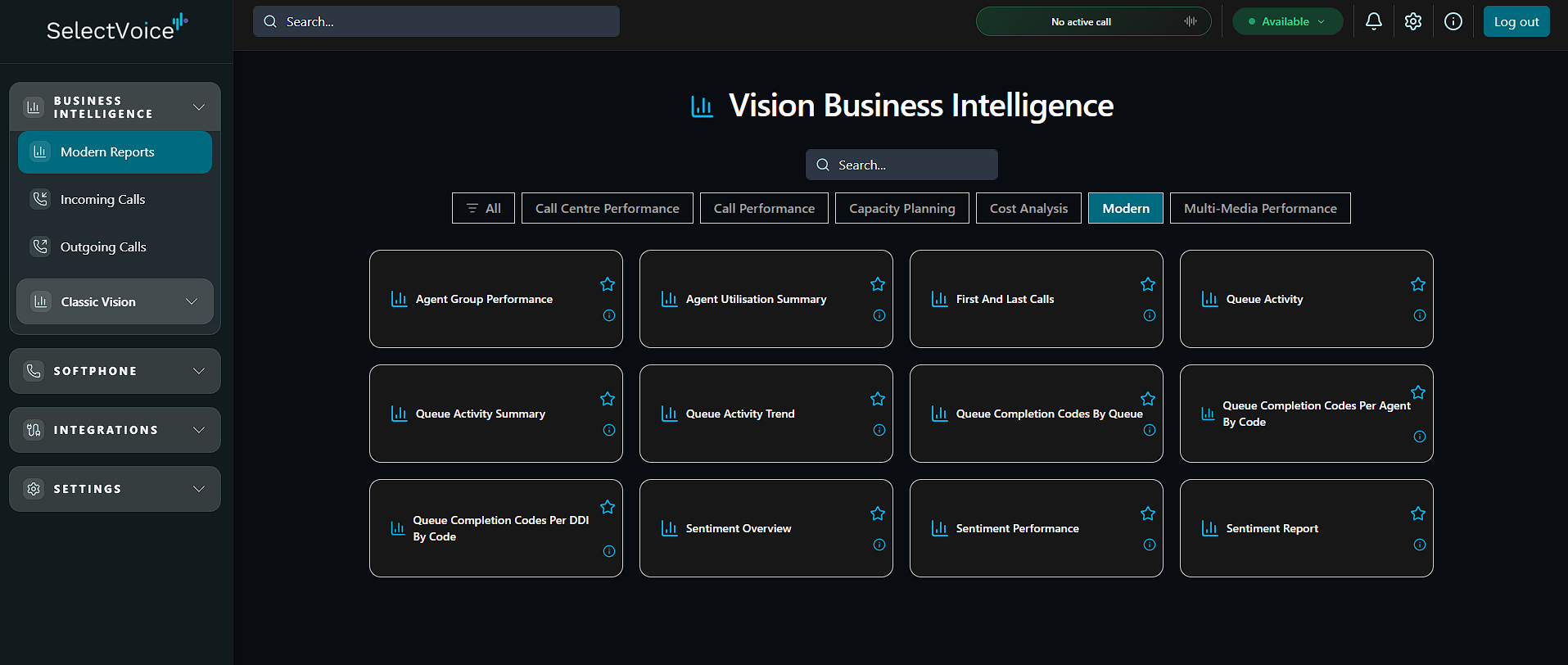Image resolution: width=1568 pixels, height=665 pixels.
Task: Open Incoming Calls in sidebar
Action: (115, 199)
